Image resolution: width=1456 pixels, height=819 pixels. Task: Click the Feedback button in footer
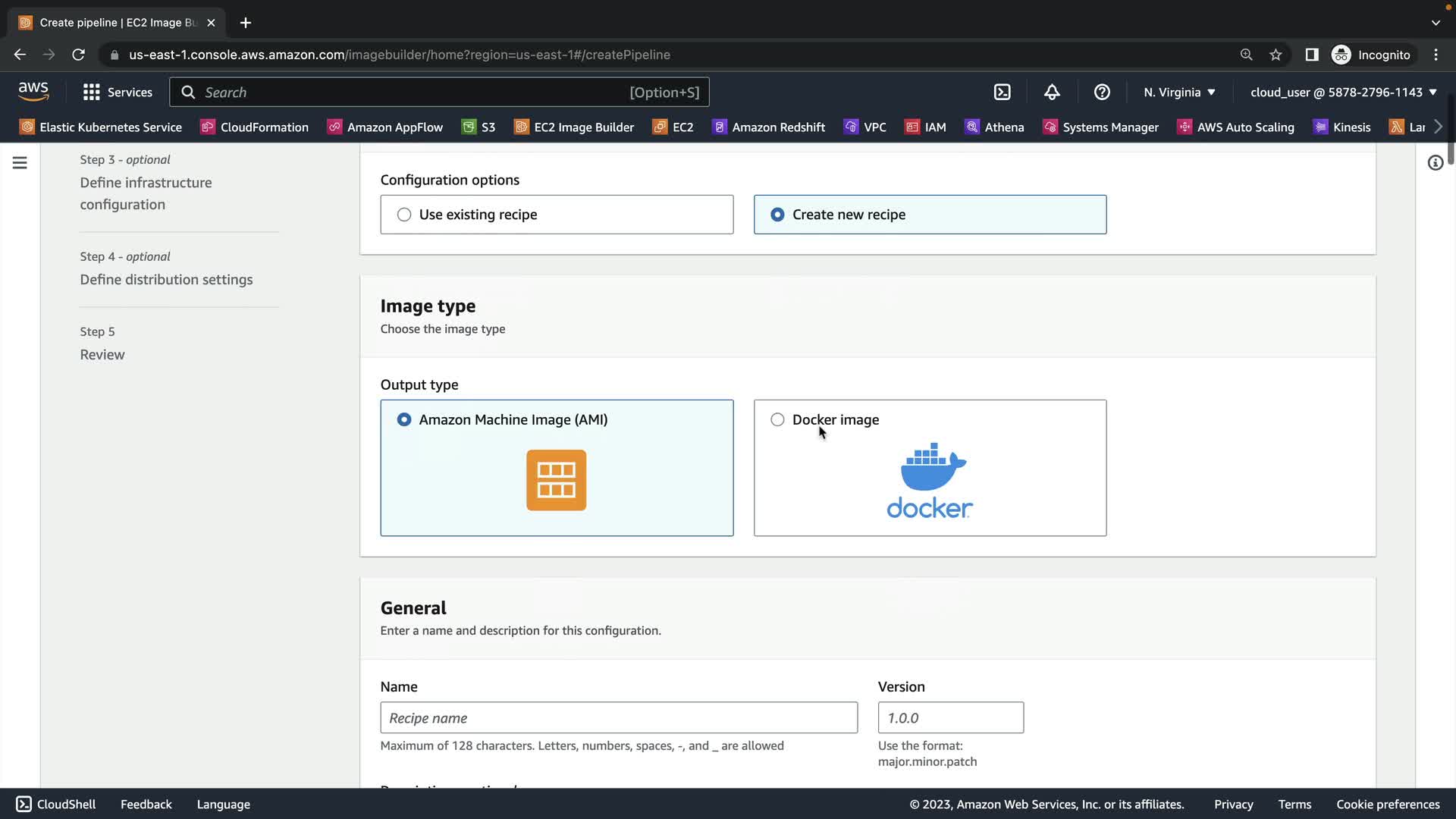[146, 804]
